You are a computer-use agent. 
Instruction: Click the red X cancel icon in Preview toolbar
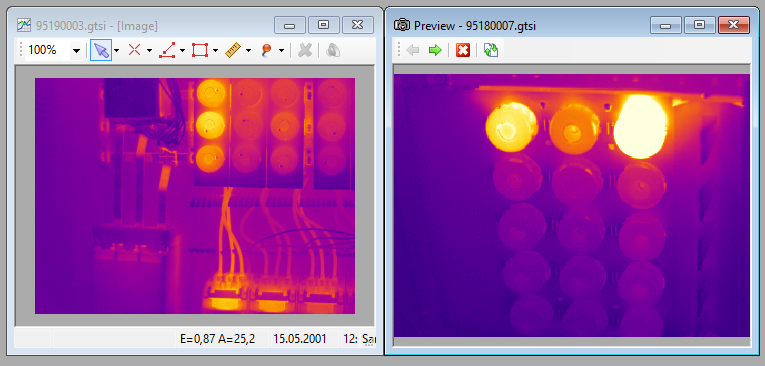(x=463, y=50)
